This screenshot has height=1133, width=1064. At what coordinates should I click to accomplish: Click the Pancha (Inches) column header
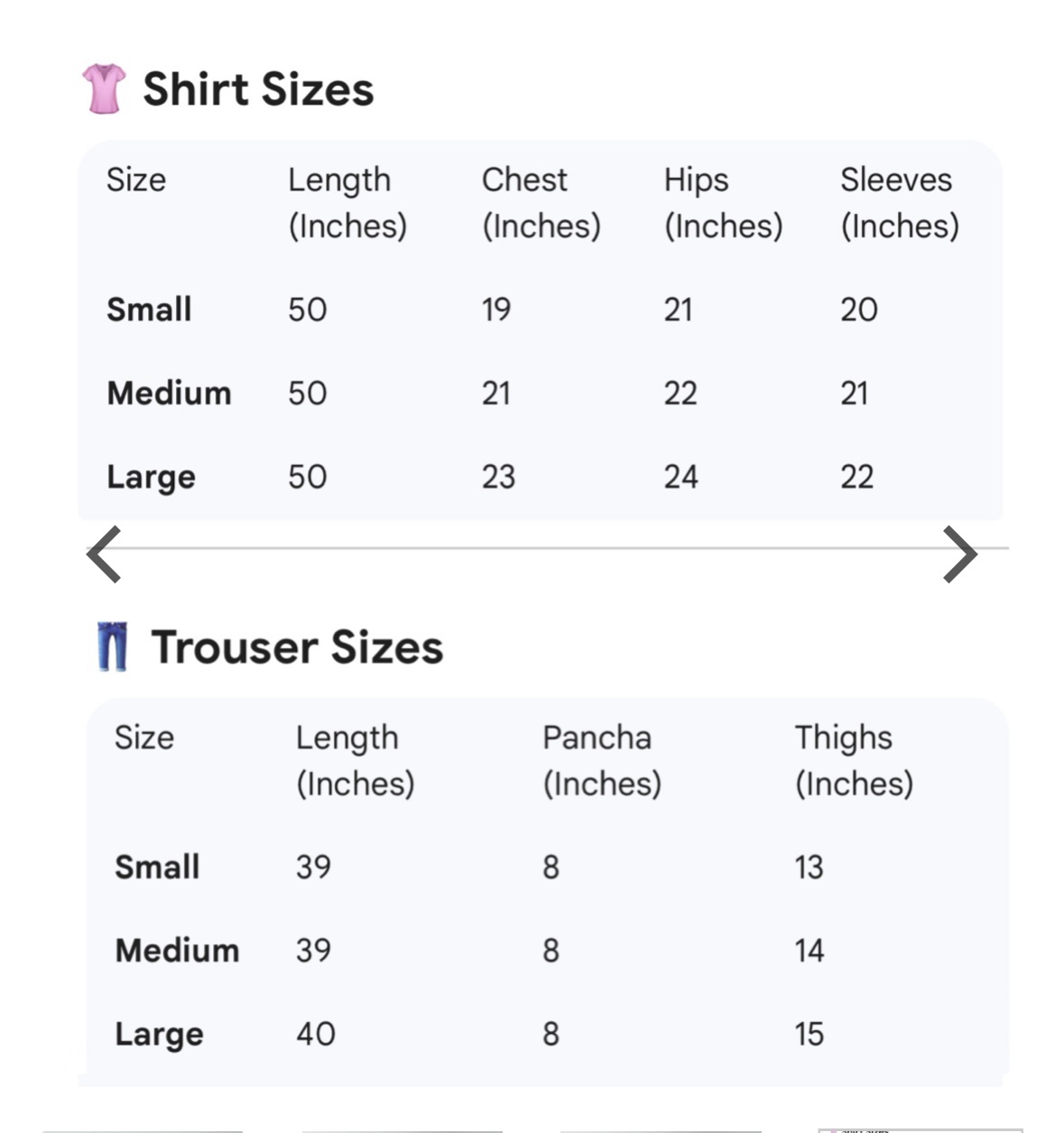601,760
